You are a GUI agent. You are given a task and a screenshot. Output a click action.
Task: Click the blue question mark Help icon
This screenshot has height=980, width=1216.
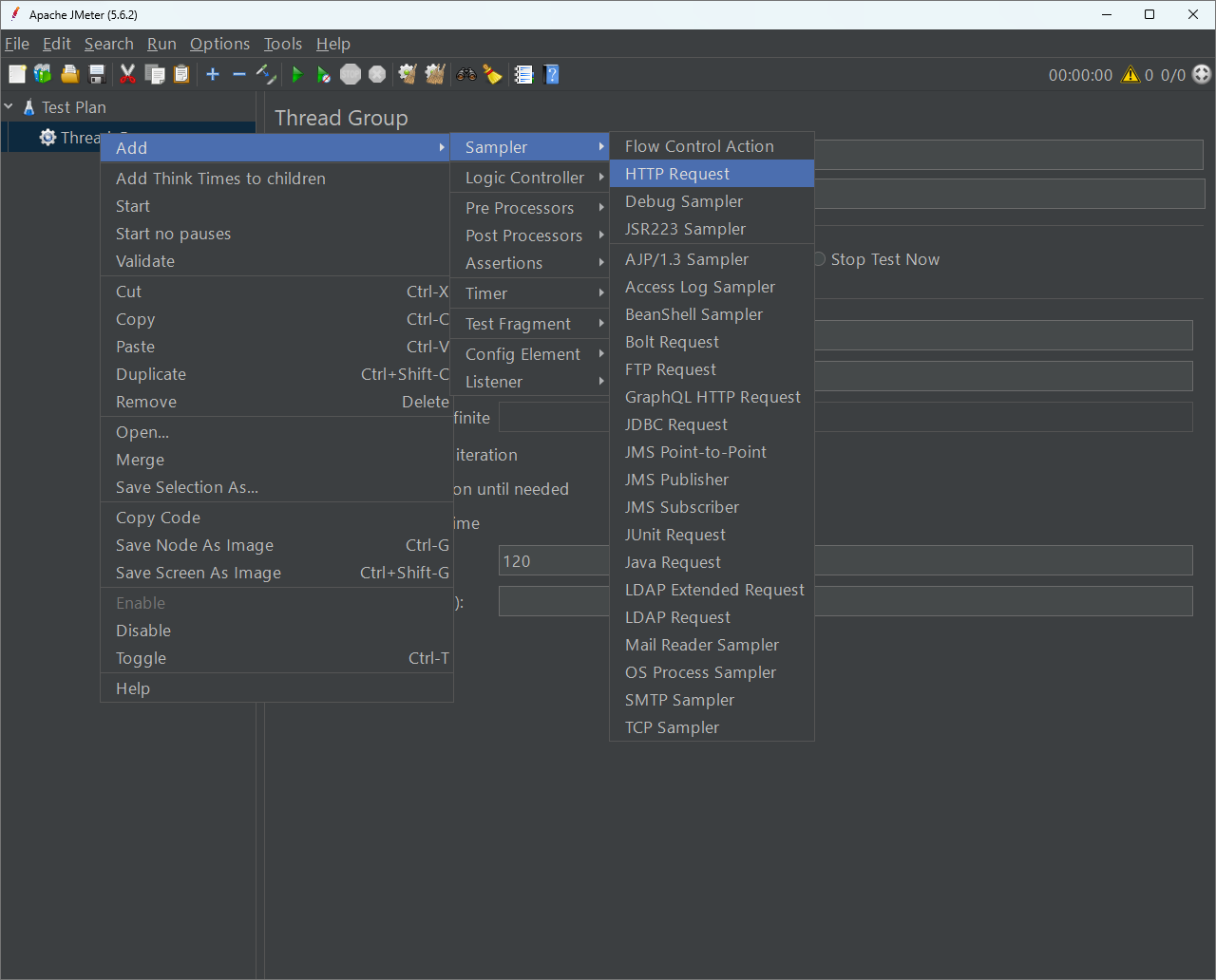click(551, 75)
